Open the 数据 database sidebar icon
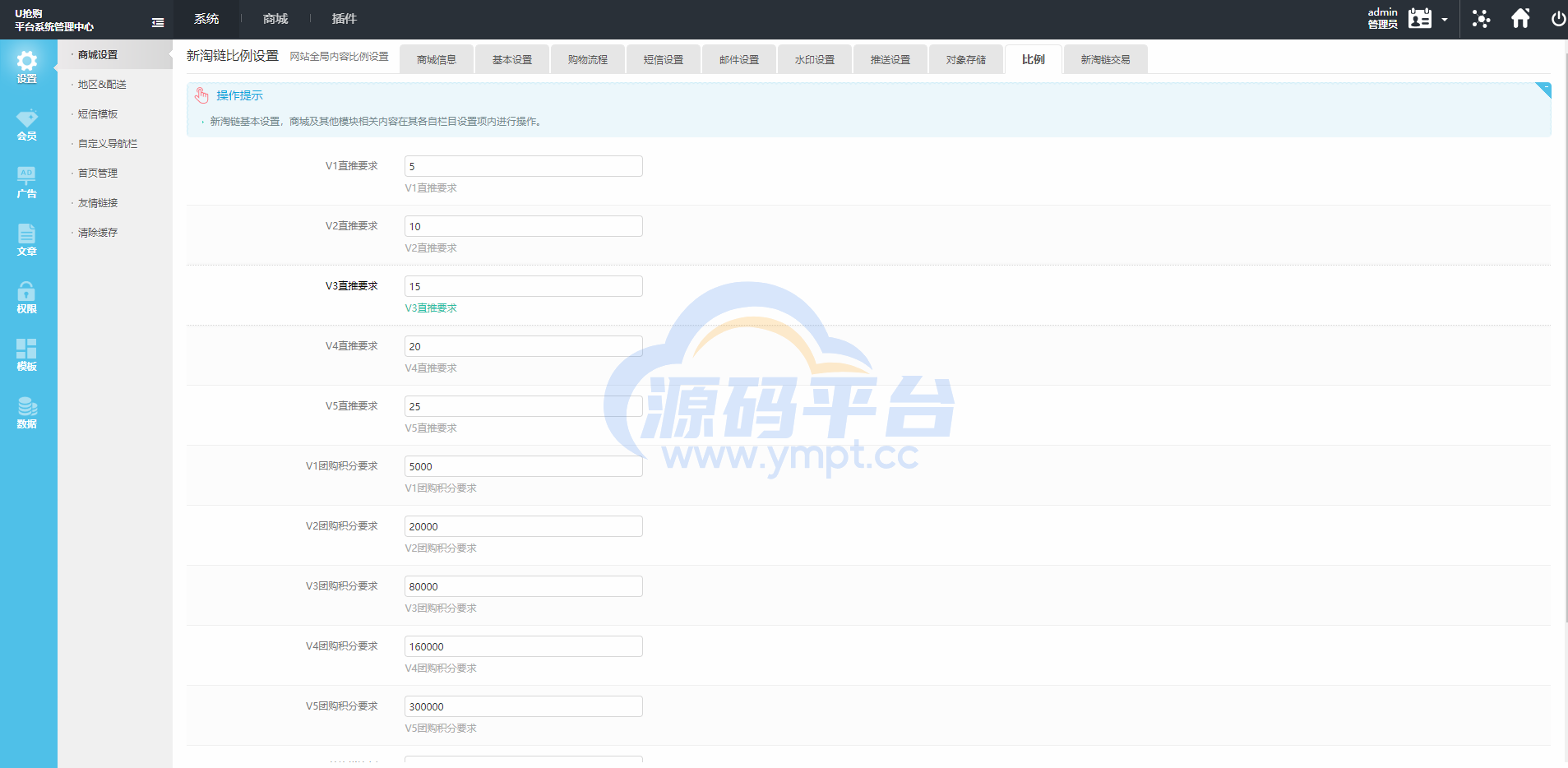The height and width of the screenshot is (768, 1568). (27, 413)
